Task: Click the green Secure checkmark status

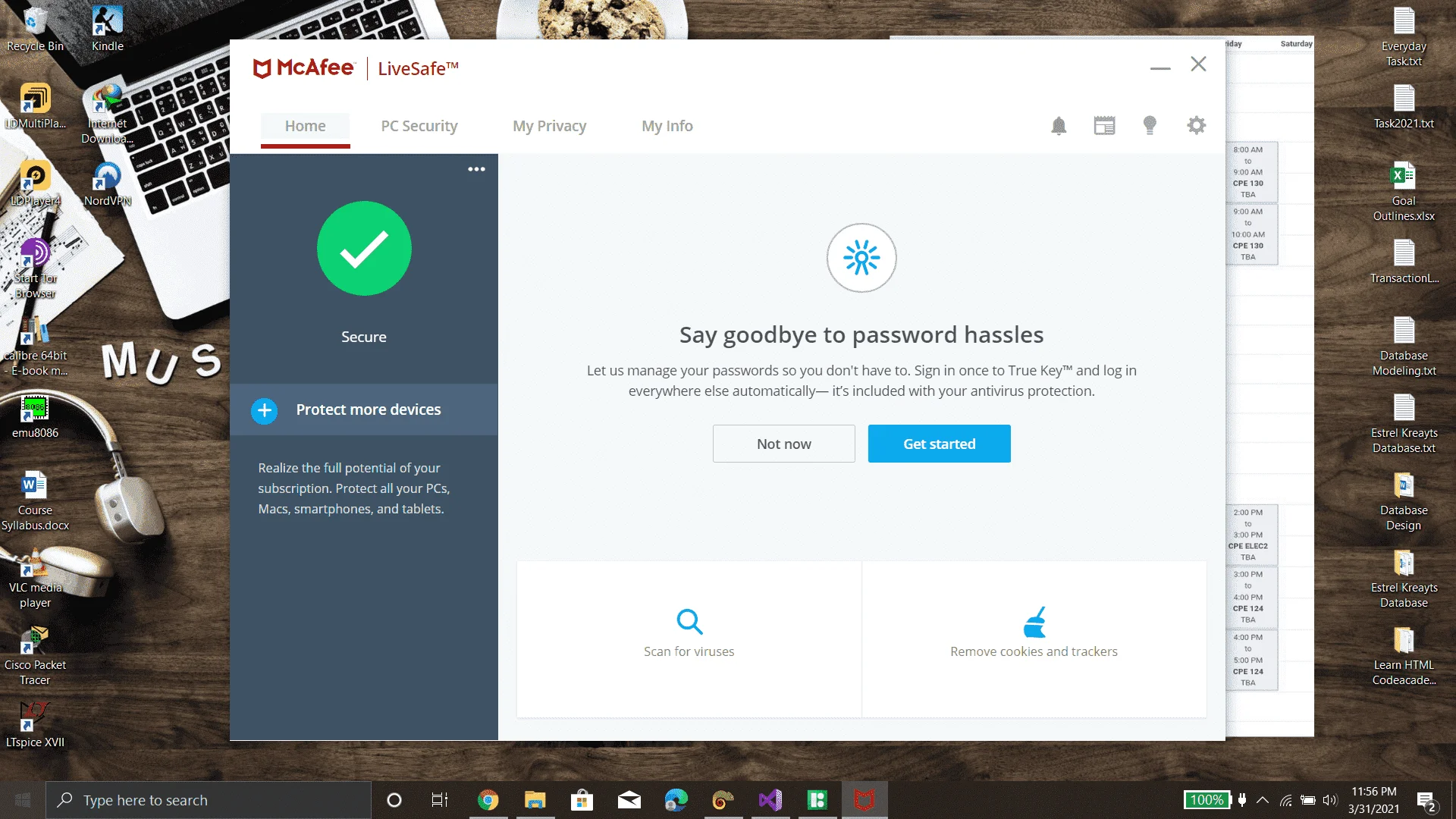Action: click(x=364, y=248)
